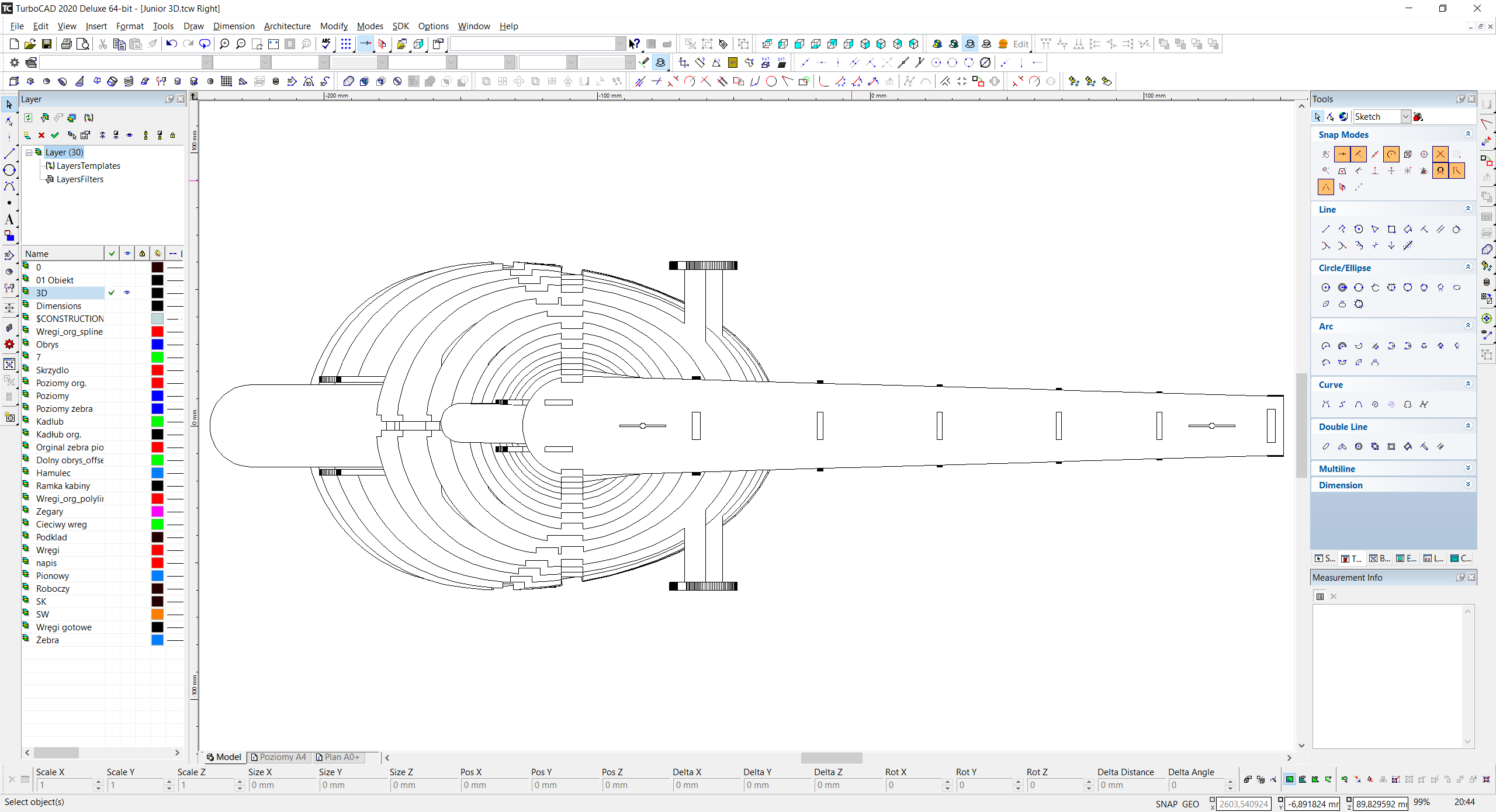Click the spell check ABC icon
The image size is (1496, 812).
tap(326, 44)
